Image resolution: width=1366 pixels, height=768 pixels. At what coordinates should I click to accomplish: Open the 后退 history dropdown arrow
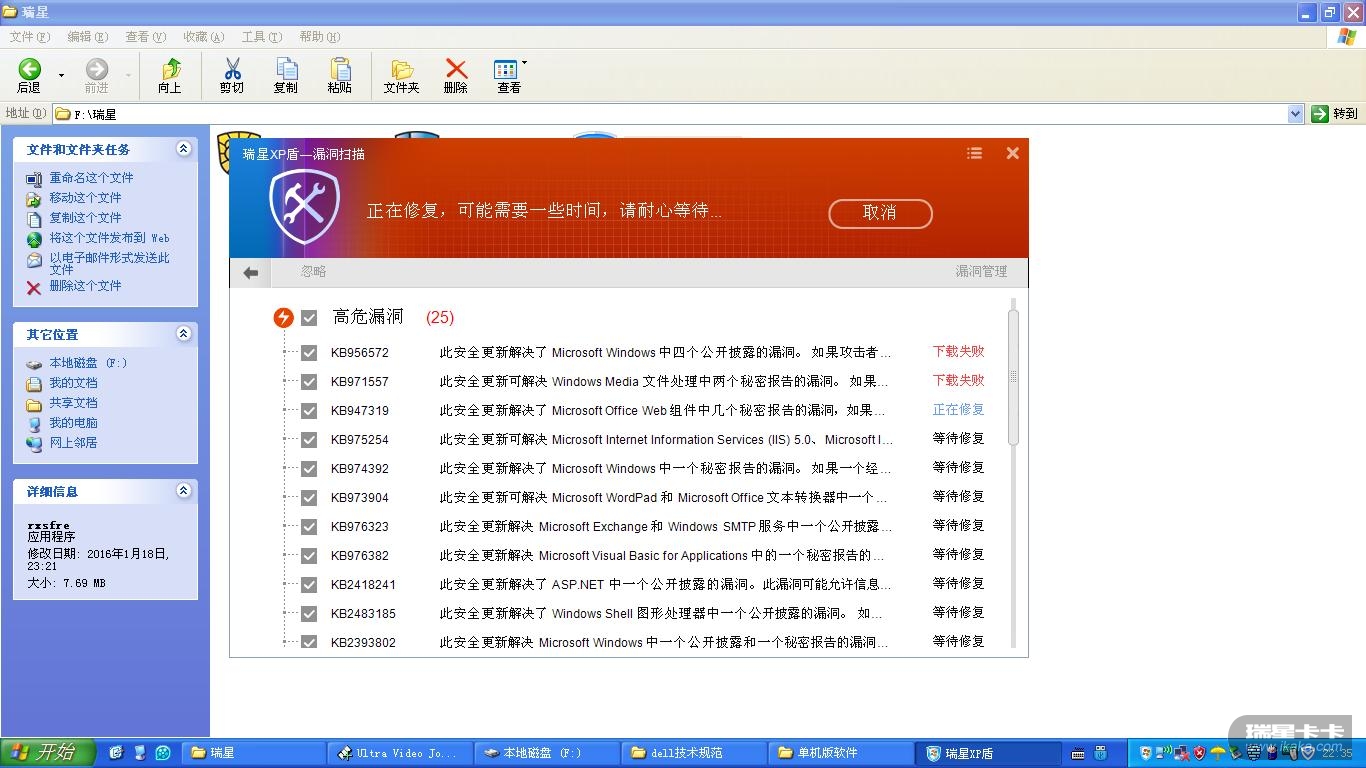coord(61,76)
